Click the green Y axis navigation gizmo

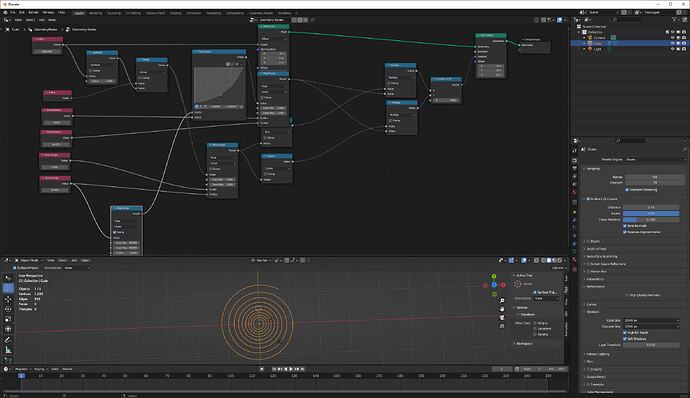(494, 276)
